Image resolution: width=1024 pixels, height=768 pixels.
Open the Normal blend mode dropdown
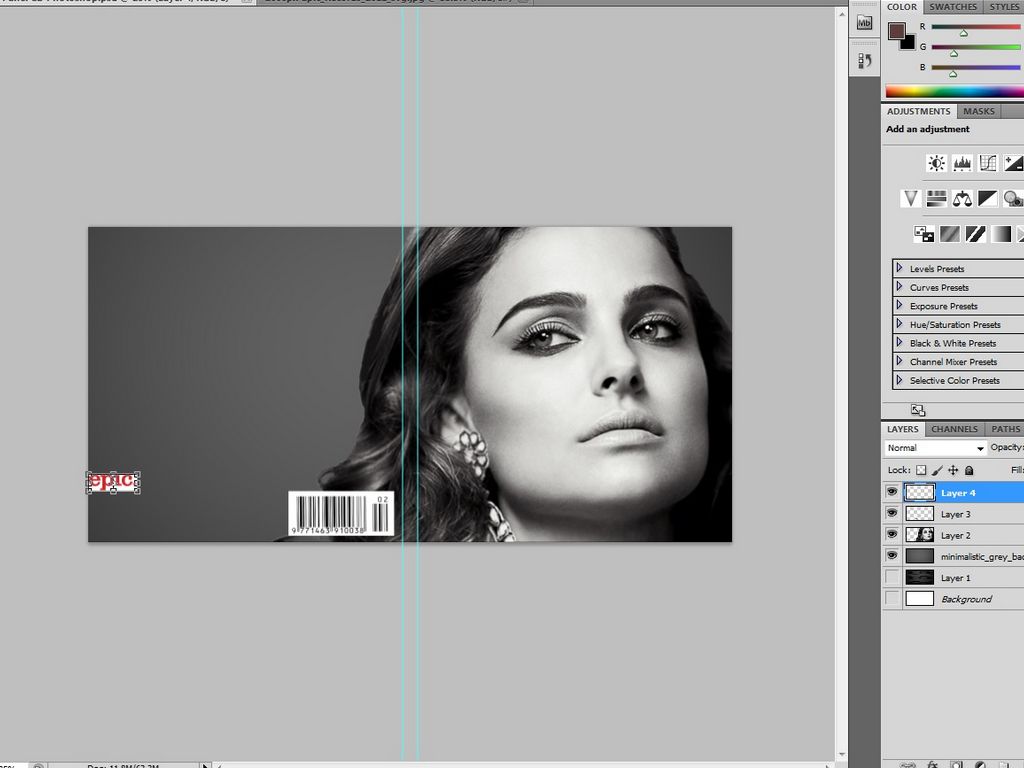tap(936, 448)
